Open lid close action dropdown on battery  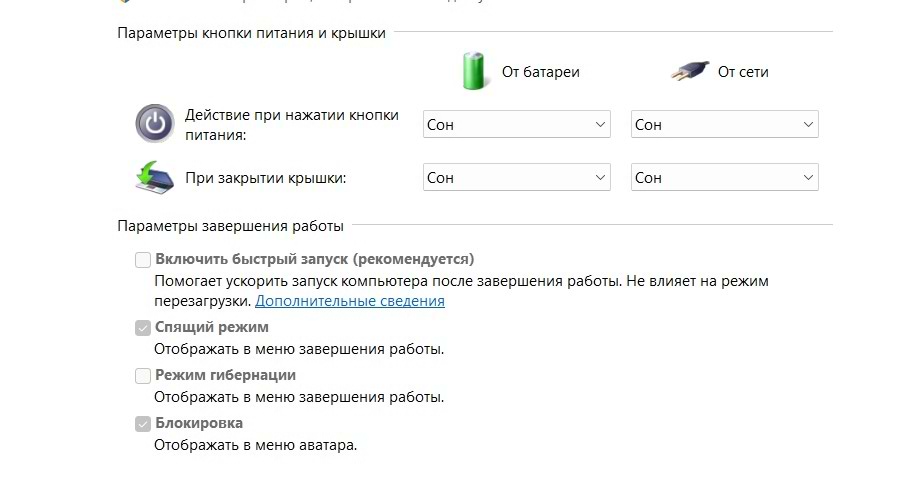coord(517,177)
